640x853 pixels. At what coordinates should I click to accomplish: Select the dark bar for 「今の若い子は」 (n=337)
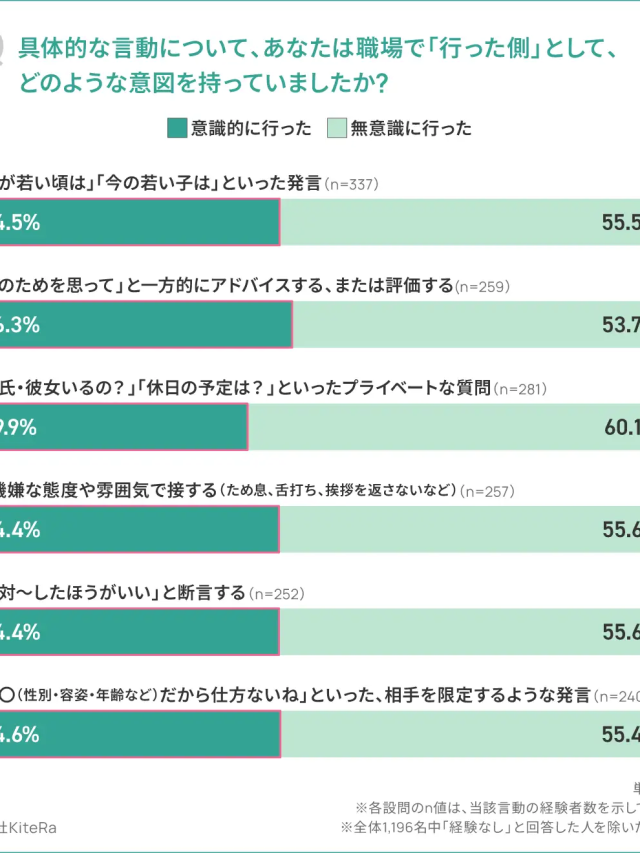[x=140, y=223]
